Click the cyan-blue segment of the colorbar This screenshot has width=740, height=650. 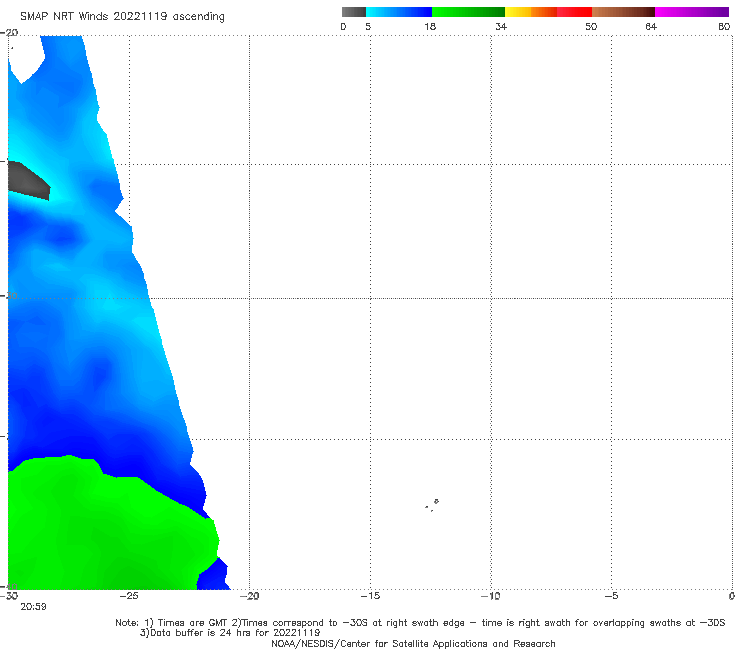[x=399, y=12]
